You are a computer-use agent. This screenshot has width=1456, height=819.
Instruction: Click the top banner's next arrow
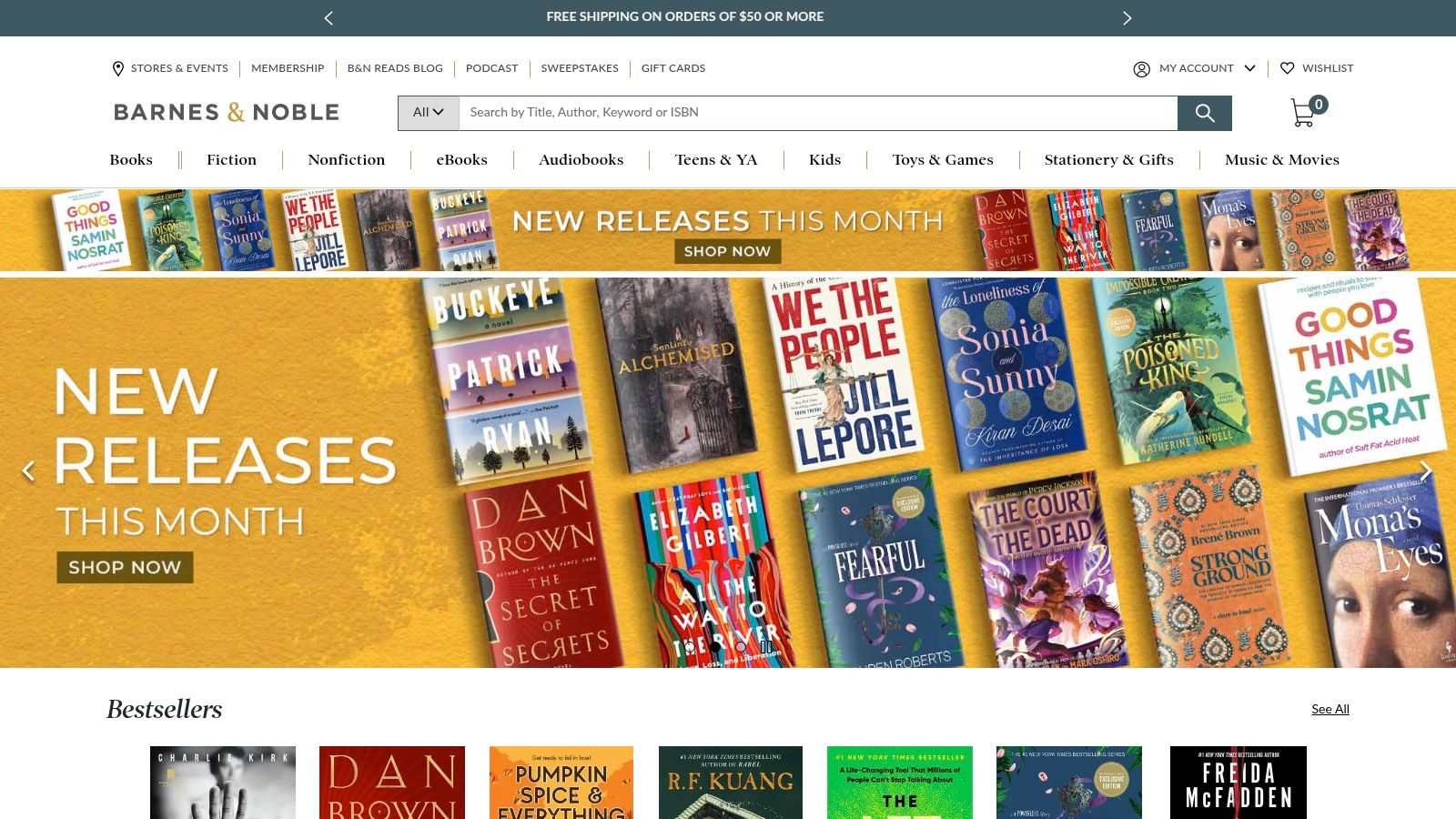(1127, 17)
